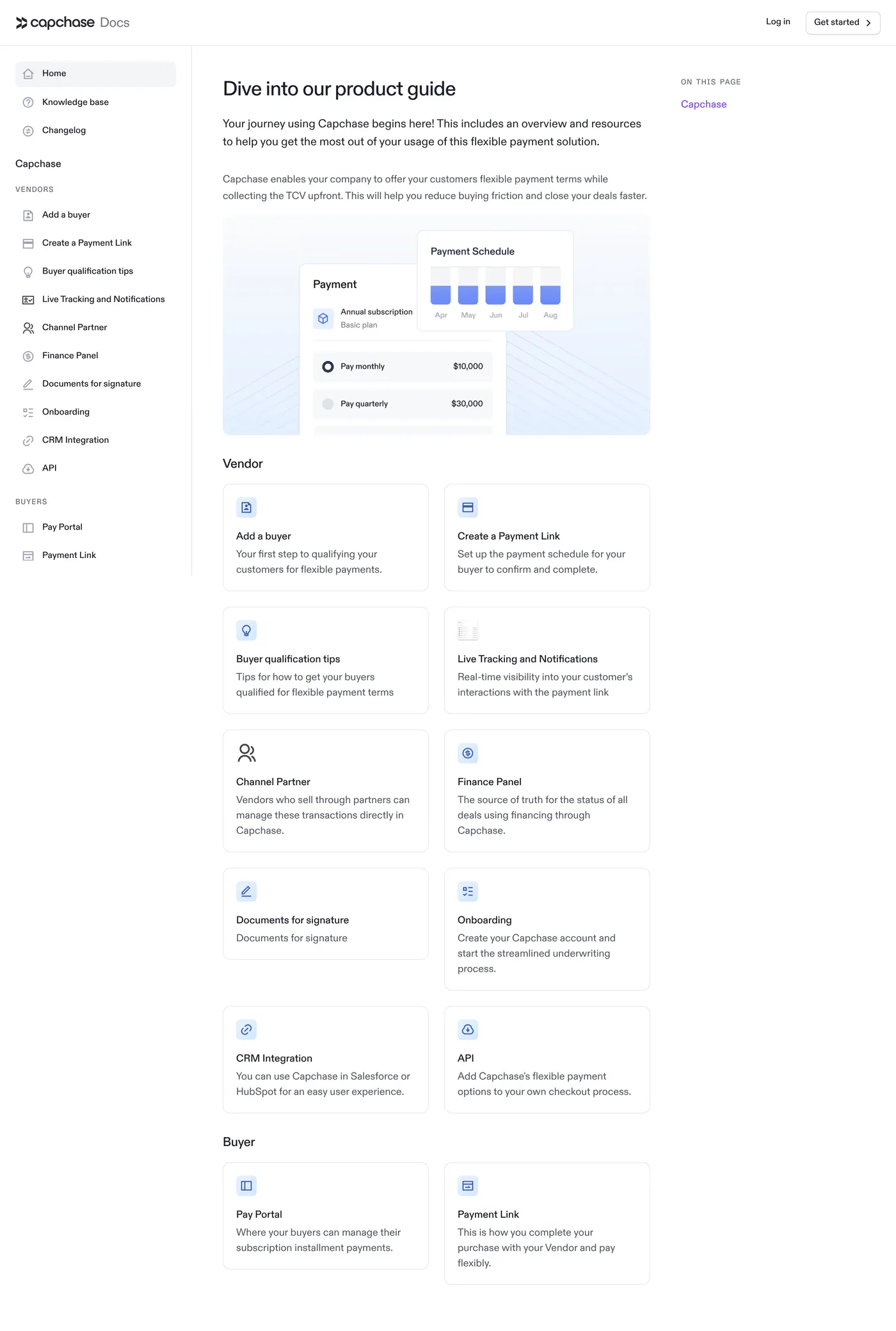This screenshot has height=1331, width=896.
Task: Click the Create a Payment Link card icon
Action: pos(468,507)
